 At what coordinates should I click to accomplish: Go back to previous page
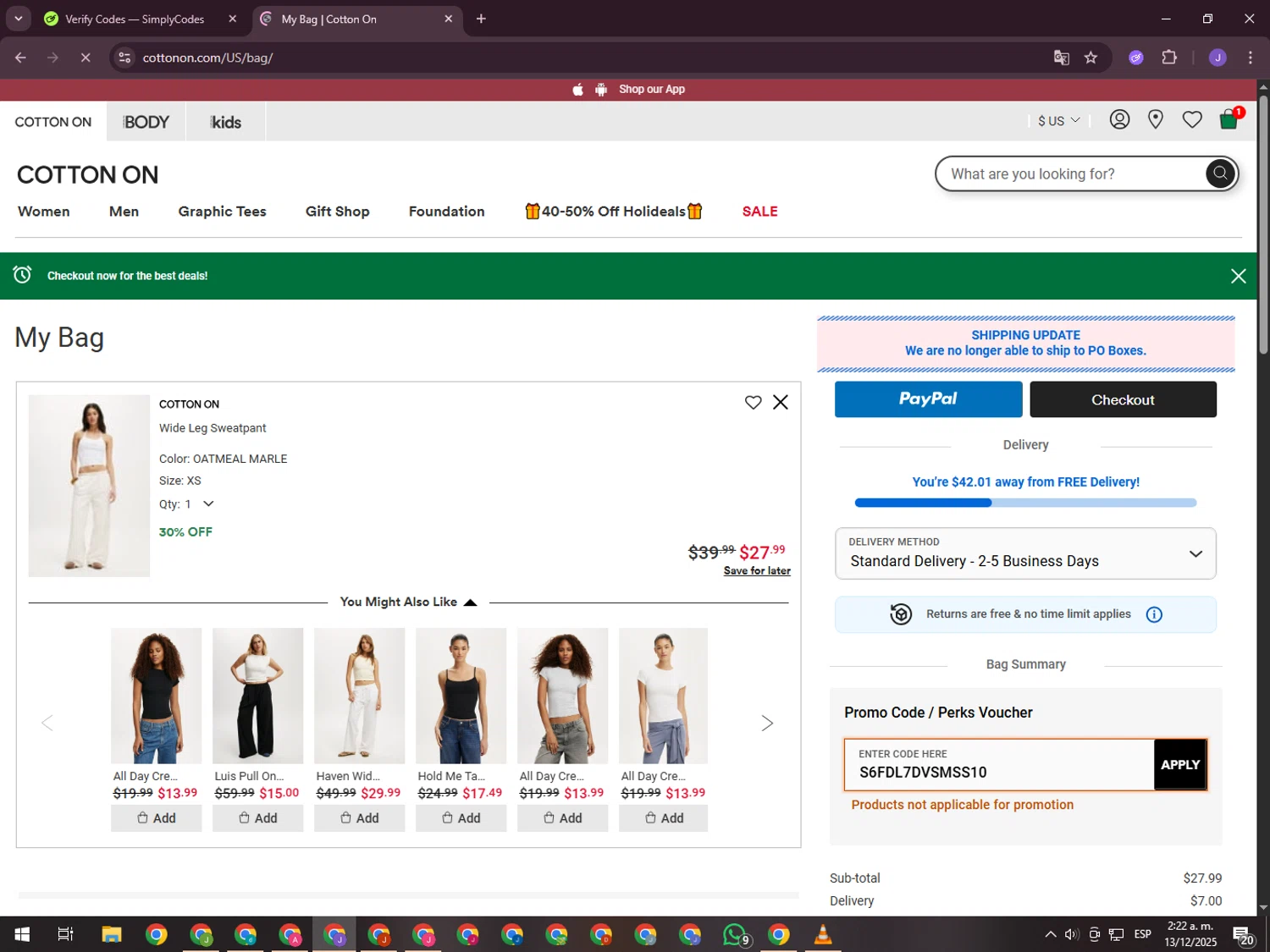[x=21, y=58]
